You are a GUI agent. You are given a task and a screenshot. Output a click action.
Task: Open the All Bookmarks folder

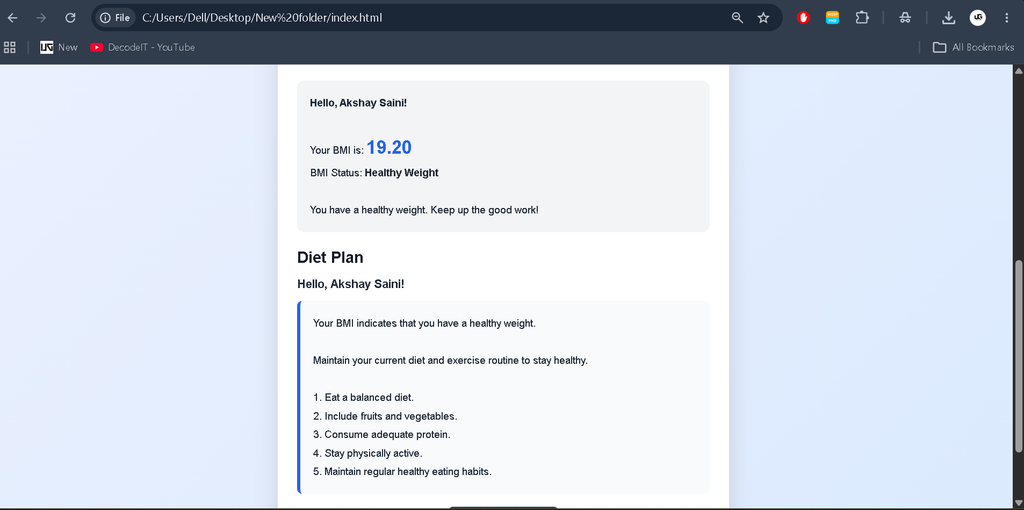[973, 47]
